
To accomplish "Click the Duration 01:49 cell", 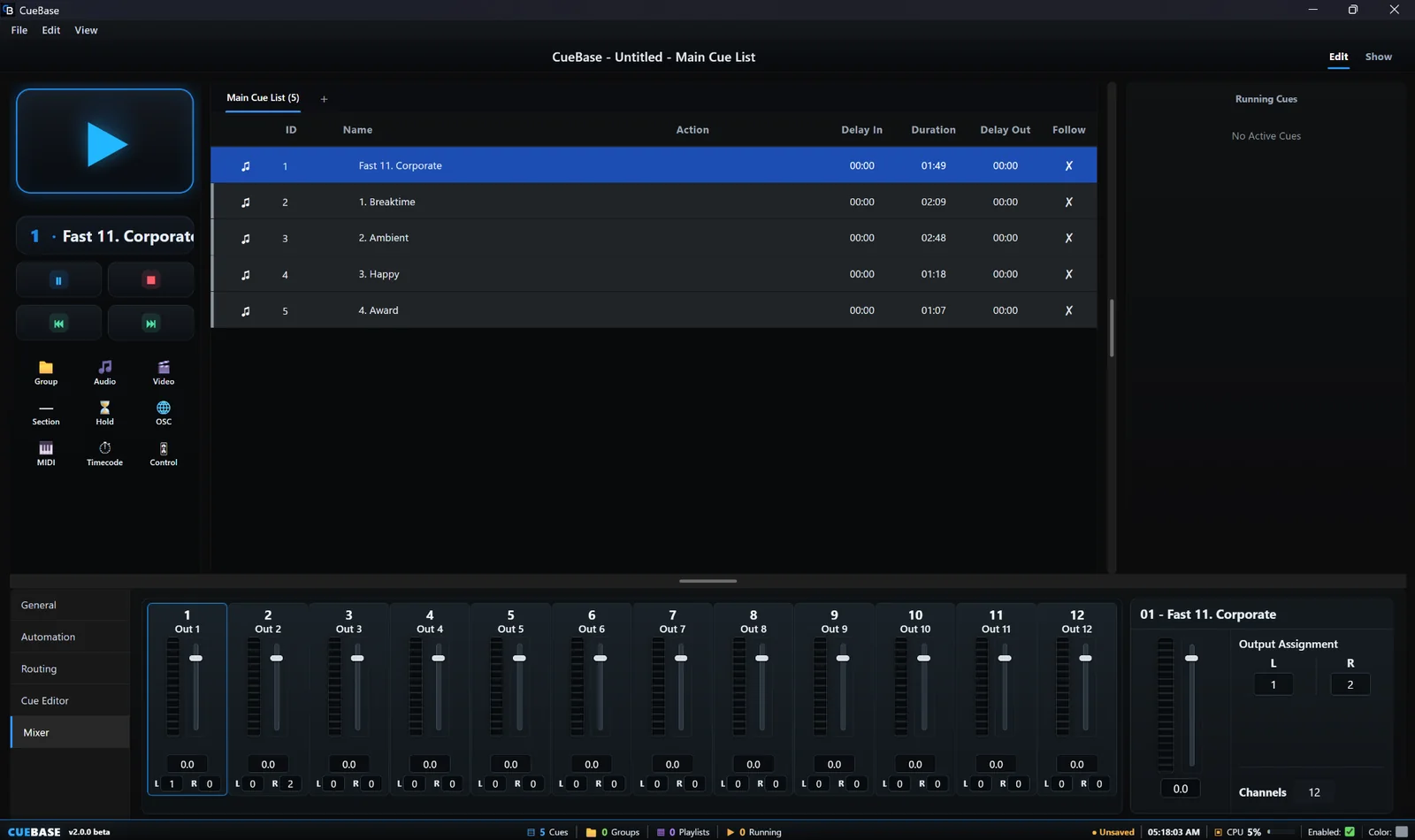I will pos(933,166).
